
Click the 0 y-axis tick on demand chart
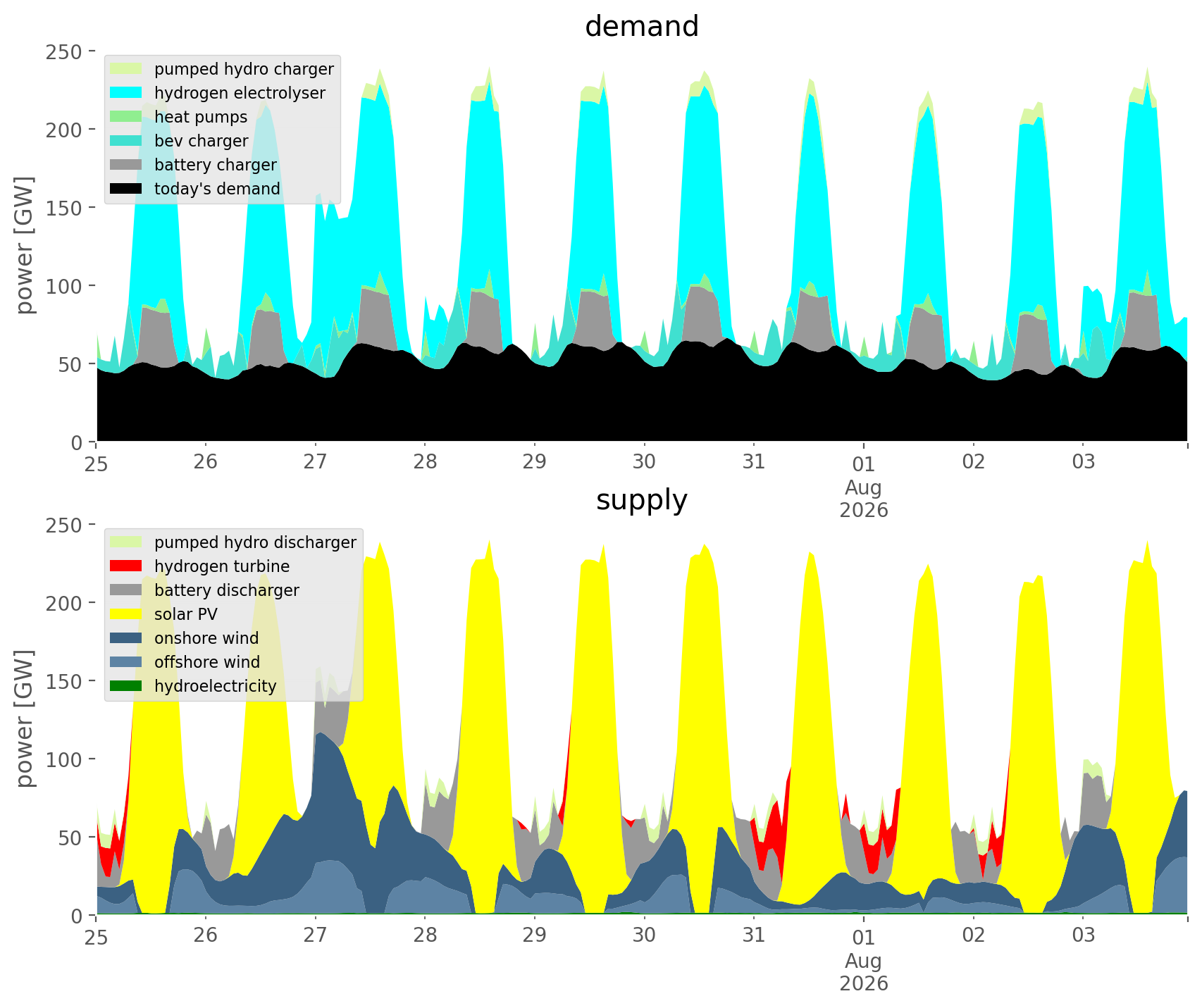tap(78, 443)
